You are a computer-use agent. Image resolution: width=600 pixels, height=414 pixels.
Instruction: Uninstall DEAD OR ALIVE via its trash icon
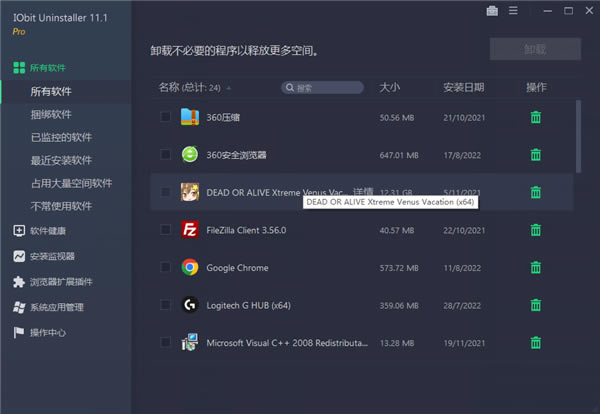click(x=536, y=192)
